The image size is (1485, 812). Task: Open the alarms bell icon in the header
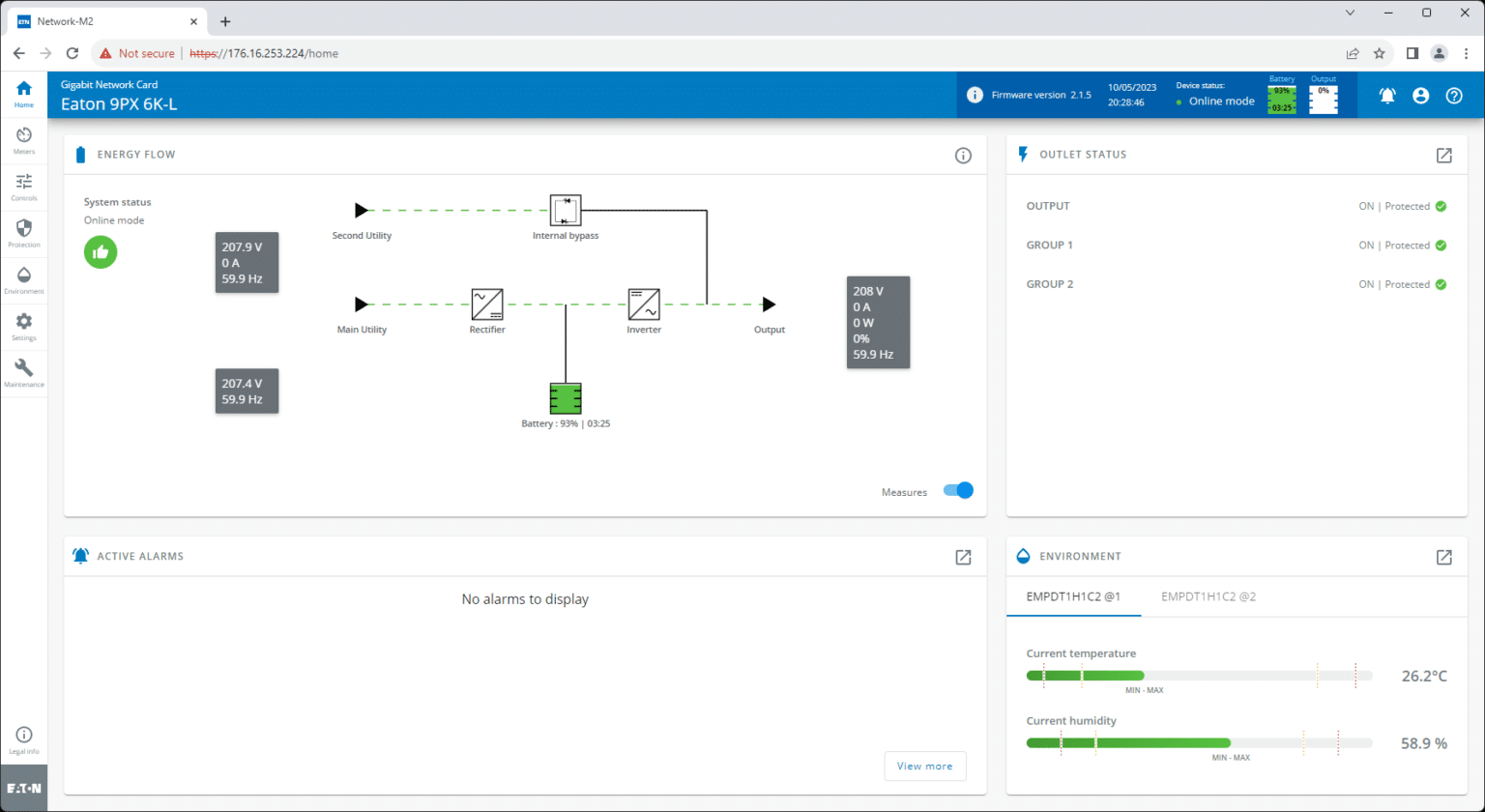point(1387,96)
